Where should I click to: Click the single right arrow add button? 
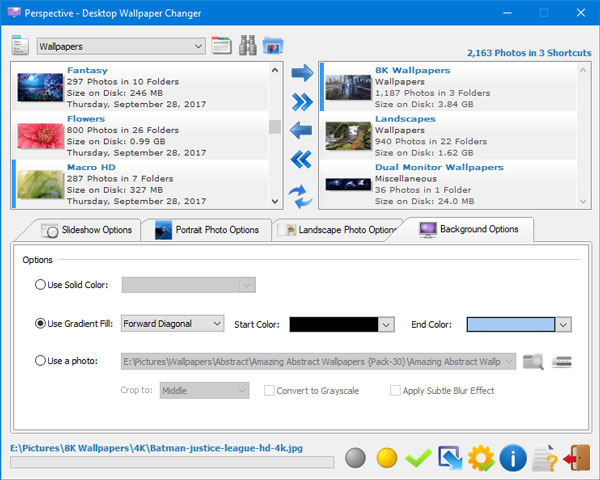coord(300,72)
